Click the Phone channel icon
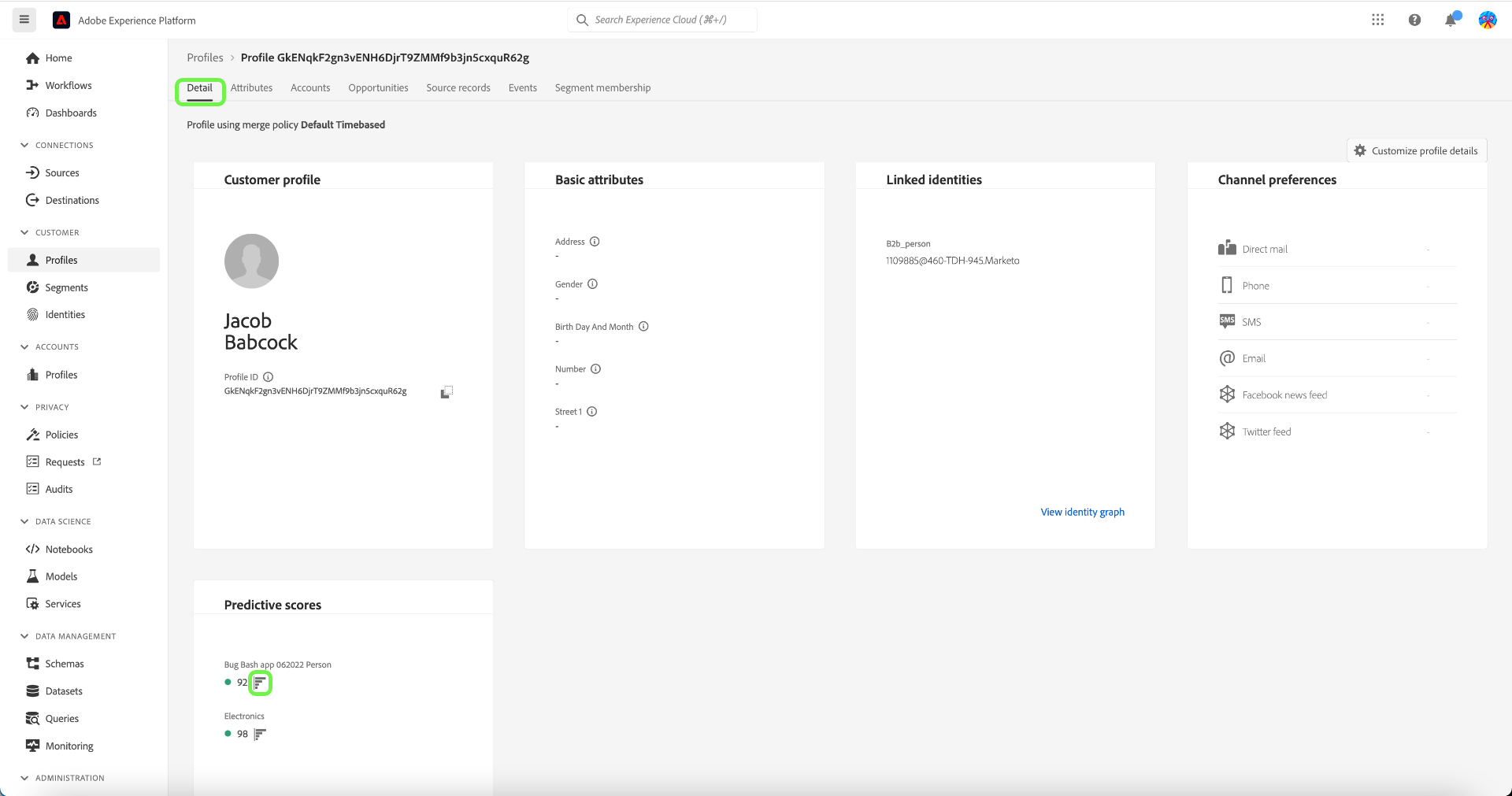Viewport: 1512px width, 796px height. coord(1227,285)
